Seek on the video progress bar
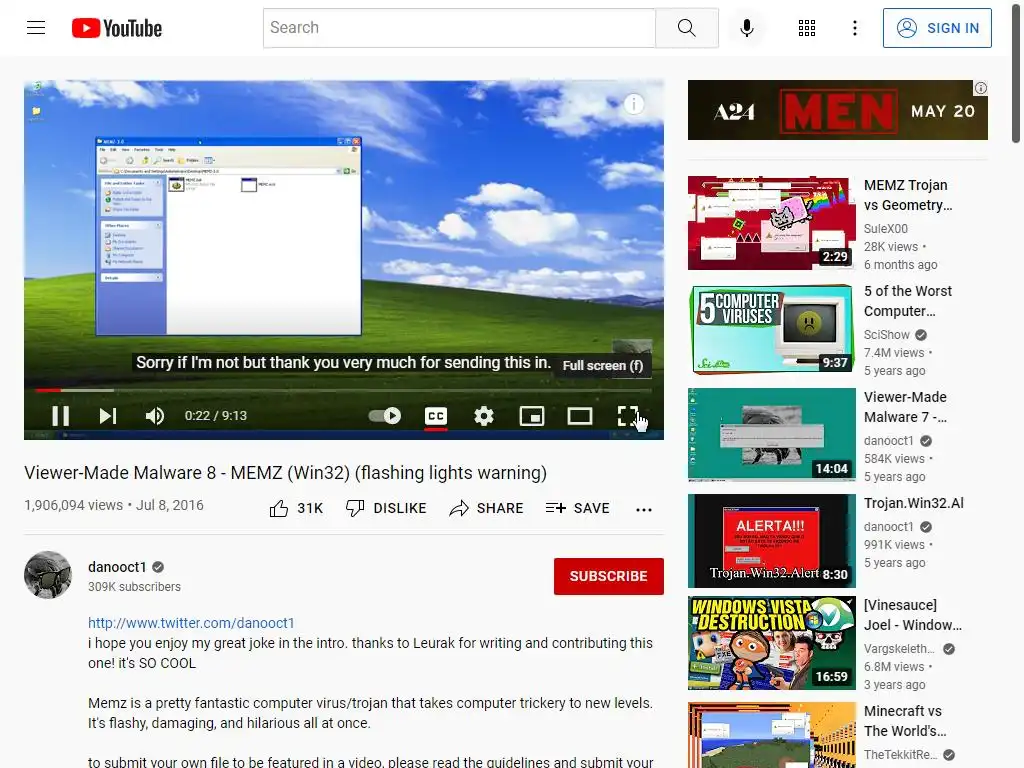This screenshot has height=768, width=1024. (344, 391)
